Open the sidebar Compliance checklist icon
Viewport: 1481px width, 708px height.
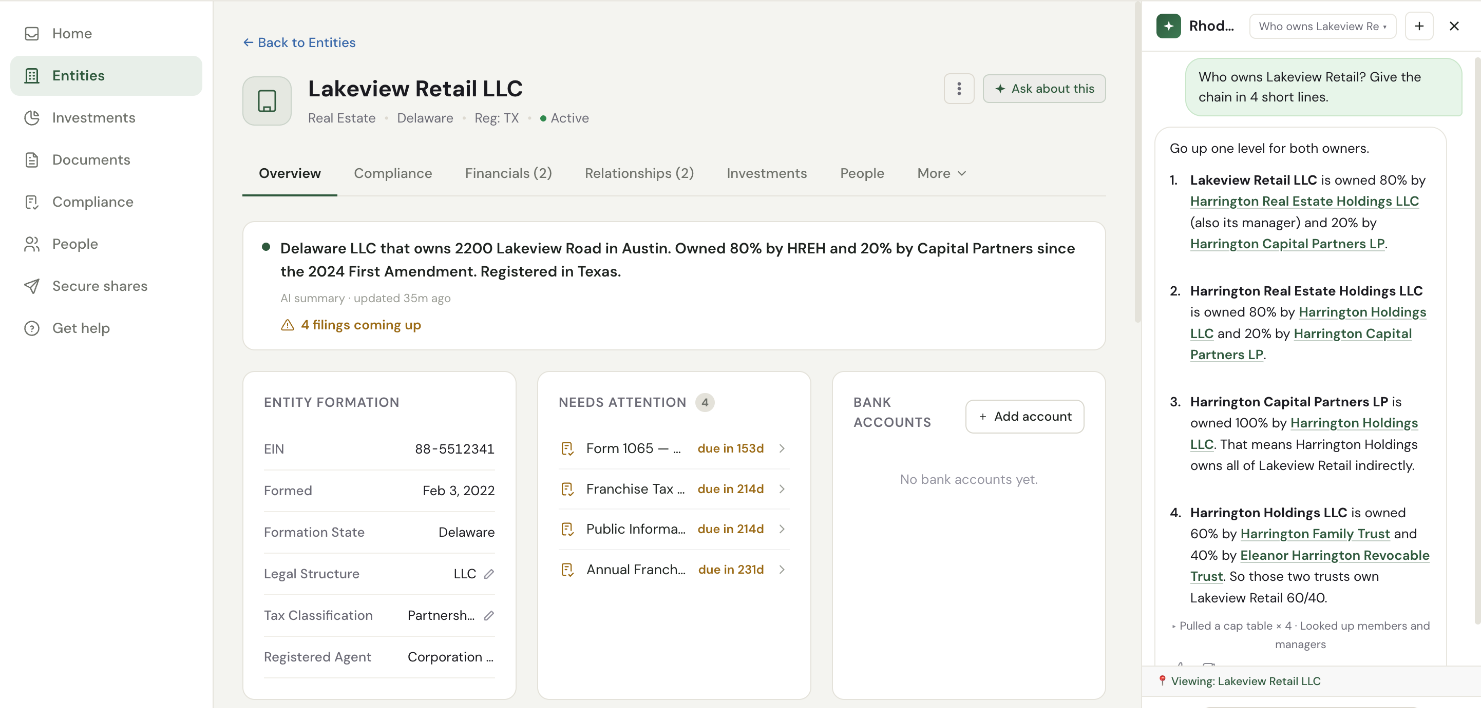click(32, 201)
